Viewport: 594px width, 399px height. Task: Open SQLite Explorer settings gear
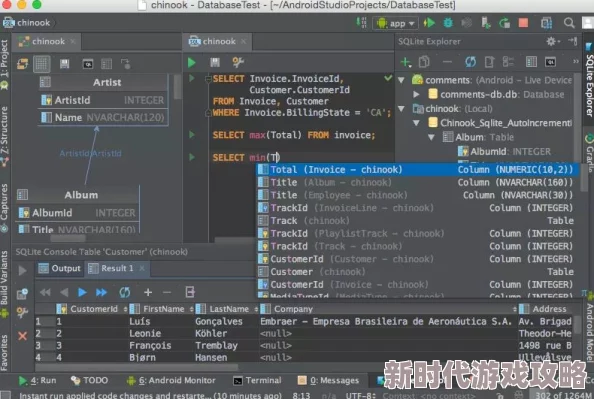(551, 41)
